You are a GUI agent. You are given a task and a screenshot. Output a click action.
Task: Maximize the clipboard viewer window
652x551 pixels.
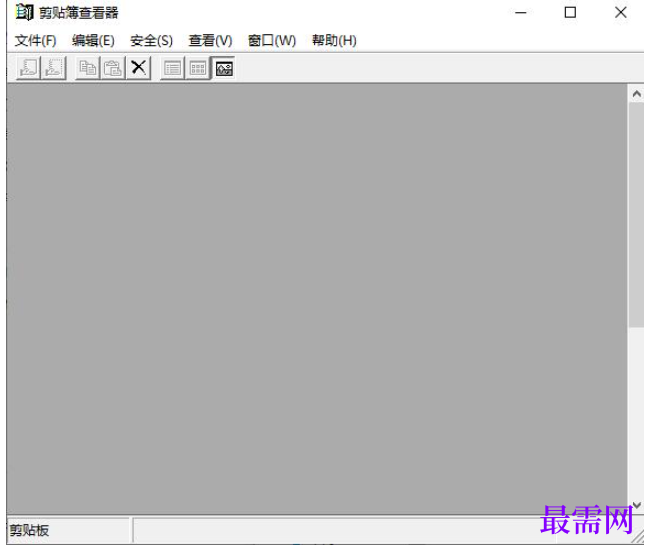coord(570,13)
